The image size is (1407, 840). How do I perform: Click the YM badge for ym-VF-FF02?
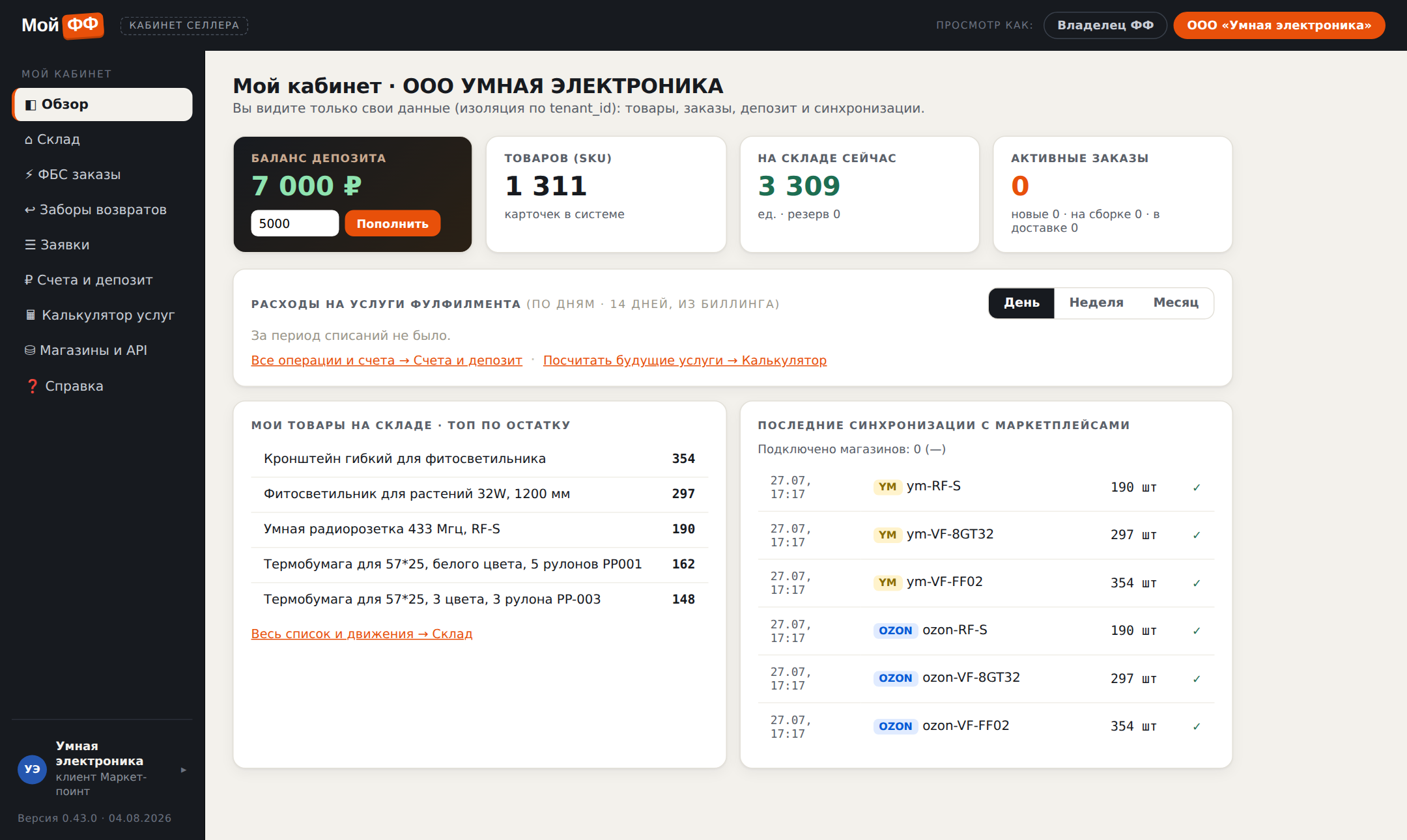coord(887,582)
